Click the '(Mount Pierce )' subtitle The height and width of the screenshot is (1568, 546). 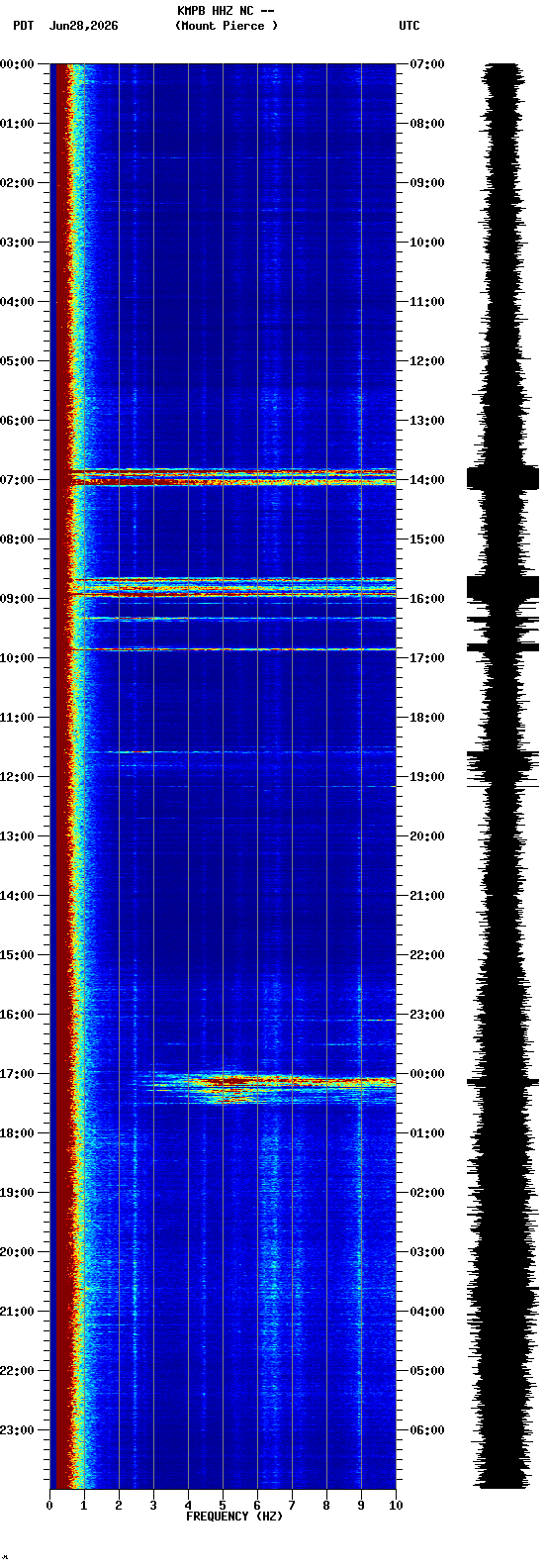click(x=227, y=26)
